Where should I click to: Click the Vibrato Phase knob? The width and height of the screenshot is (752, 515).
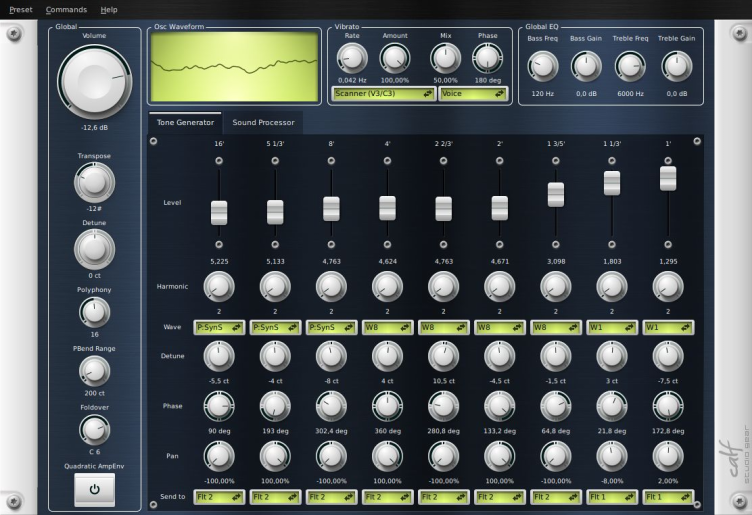click(487, 59)
